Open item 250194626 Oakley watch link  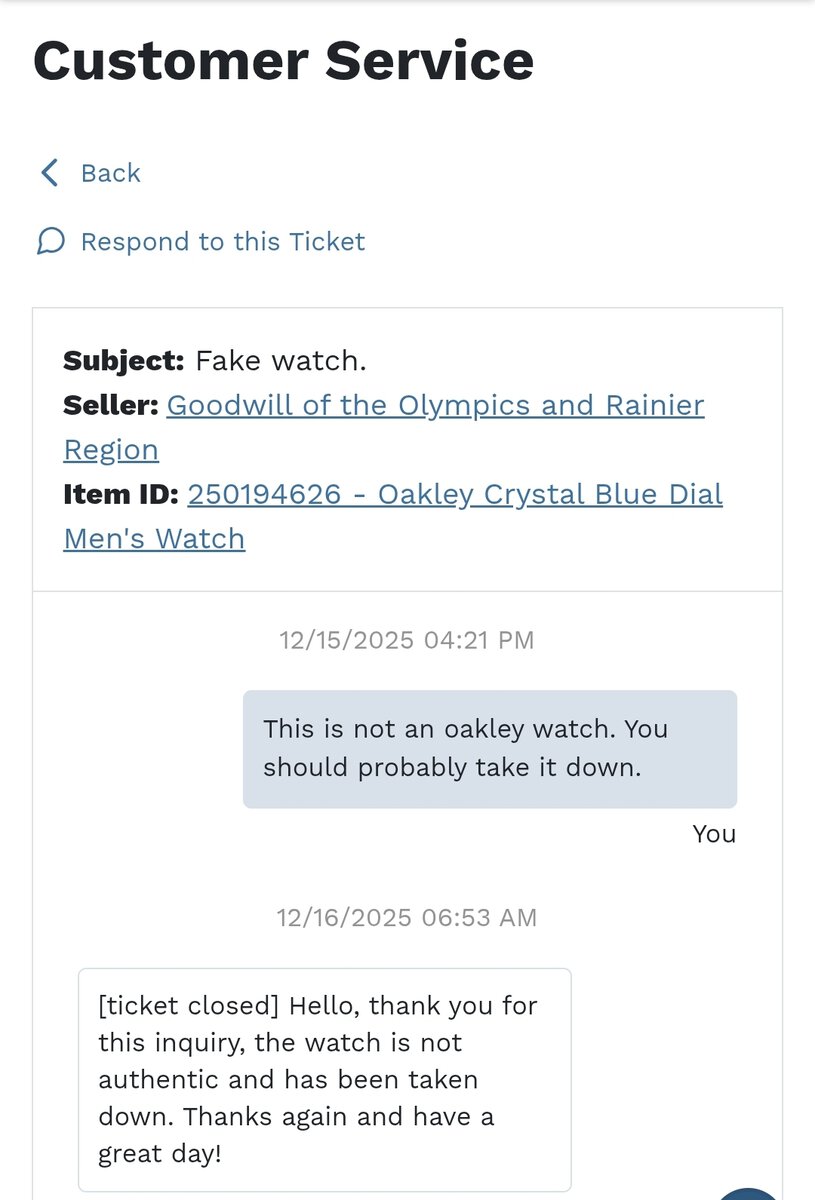[454, 494]
